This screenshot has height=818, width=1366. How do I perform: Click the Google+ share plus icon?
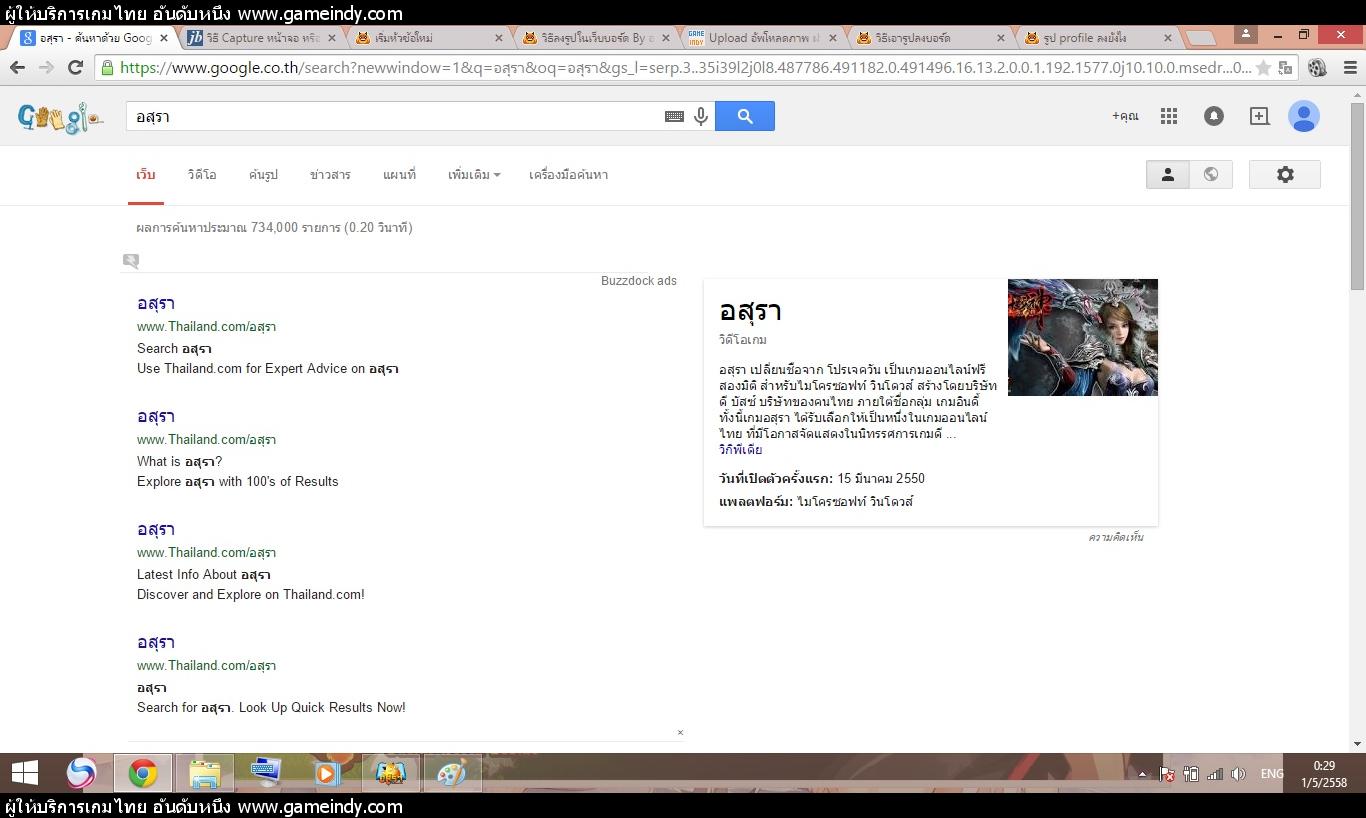pyautogui.click(x=1259, y=116)
